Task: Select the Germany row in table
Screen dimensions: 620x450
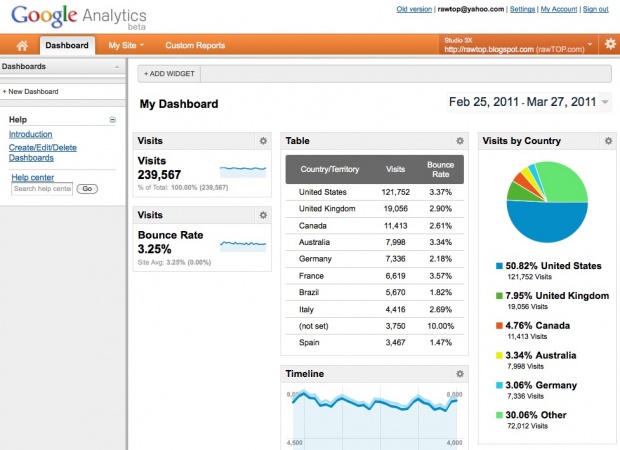Action: pos(374,259)
